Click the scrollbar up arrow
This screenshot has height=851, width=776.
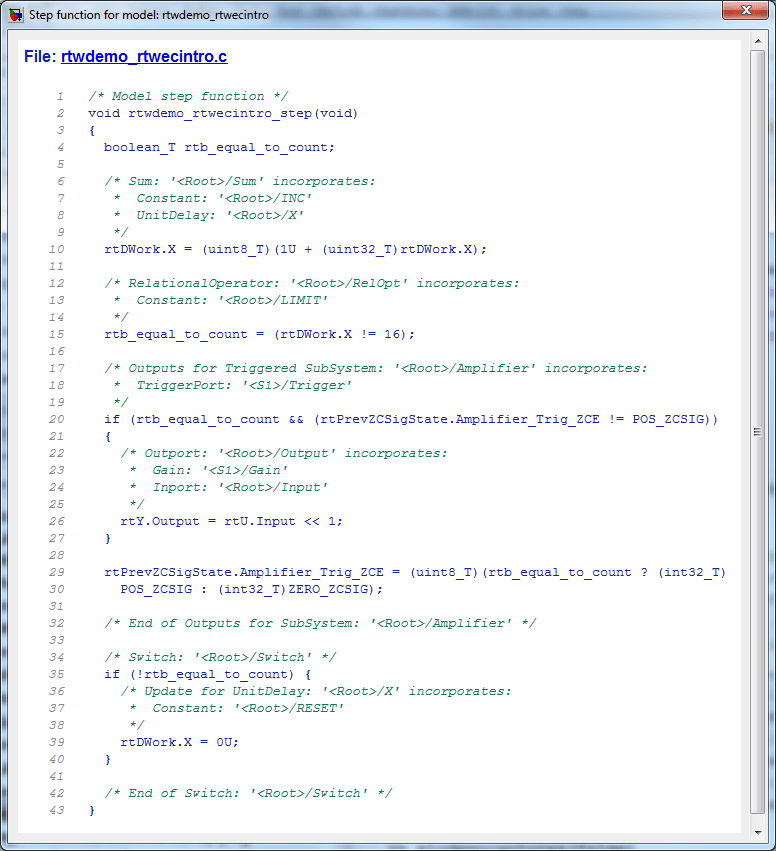758,41
